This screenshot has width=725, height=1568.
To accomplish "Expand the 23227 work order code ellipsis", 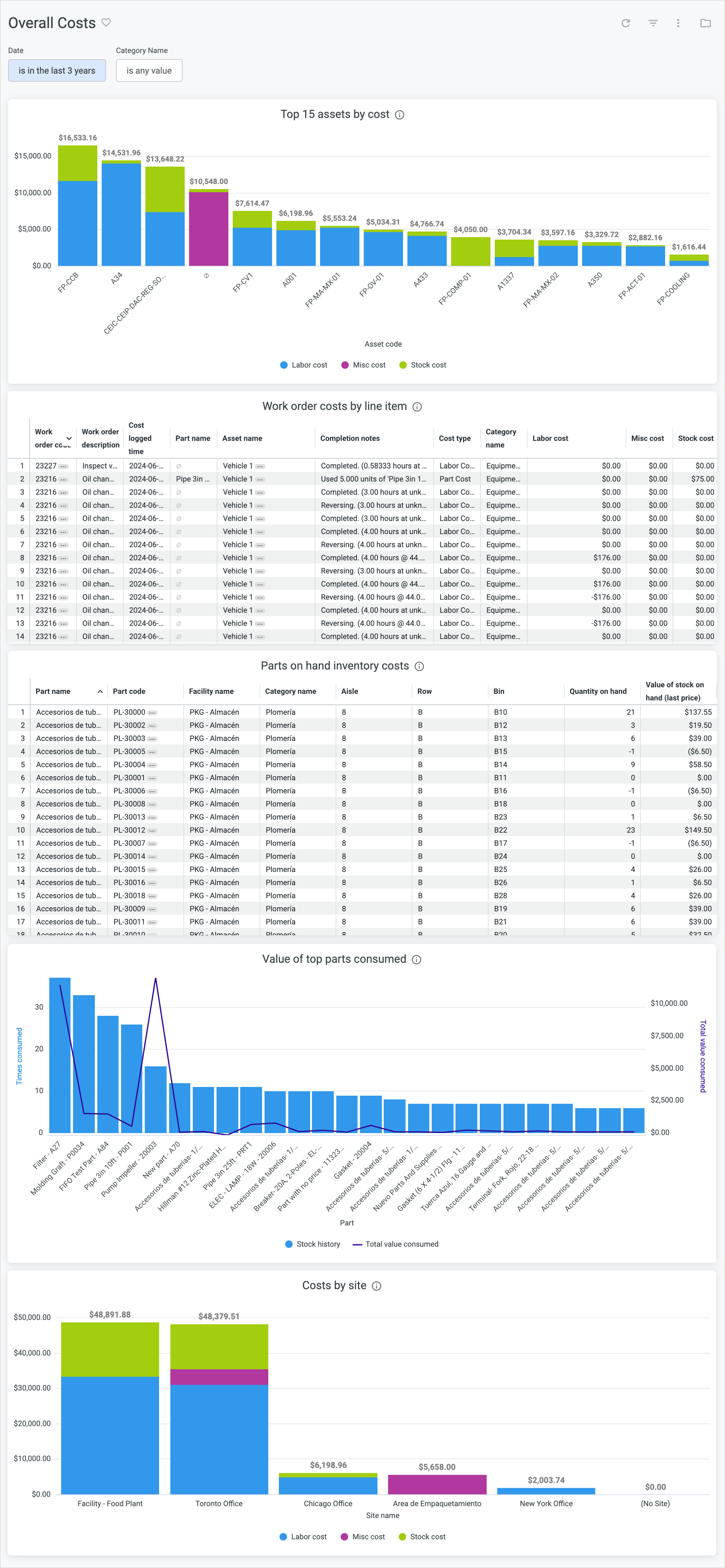I will tap(63, 466).
